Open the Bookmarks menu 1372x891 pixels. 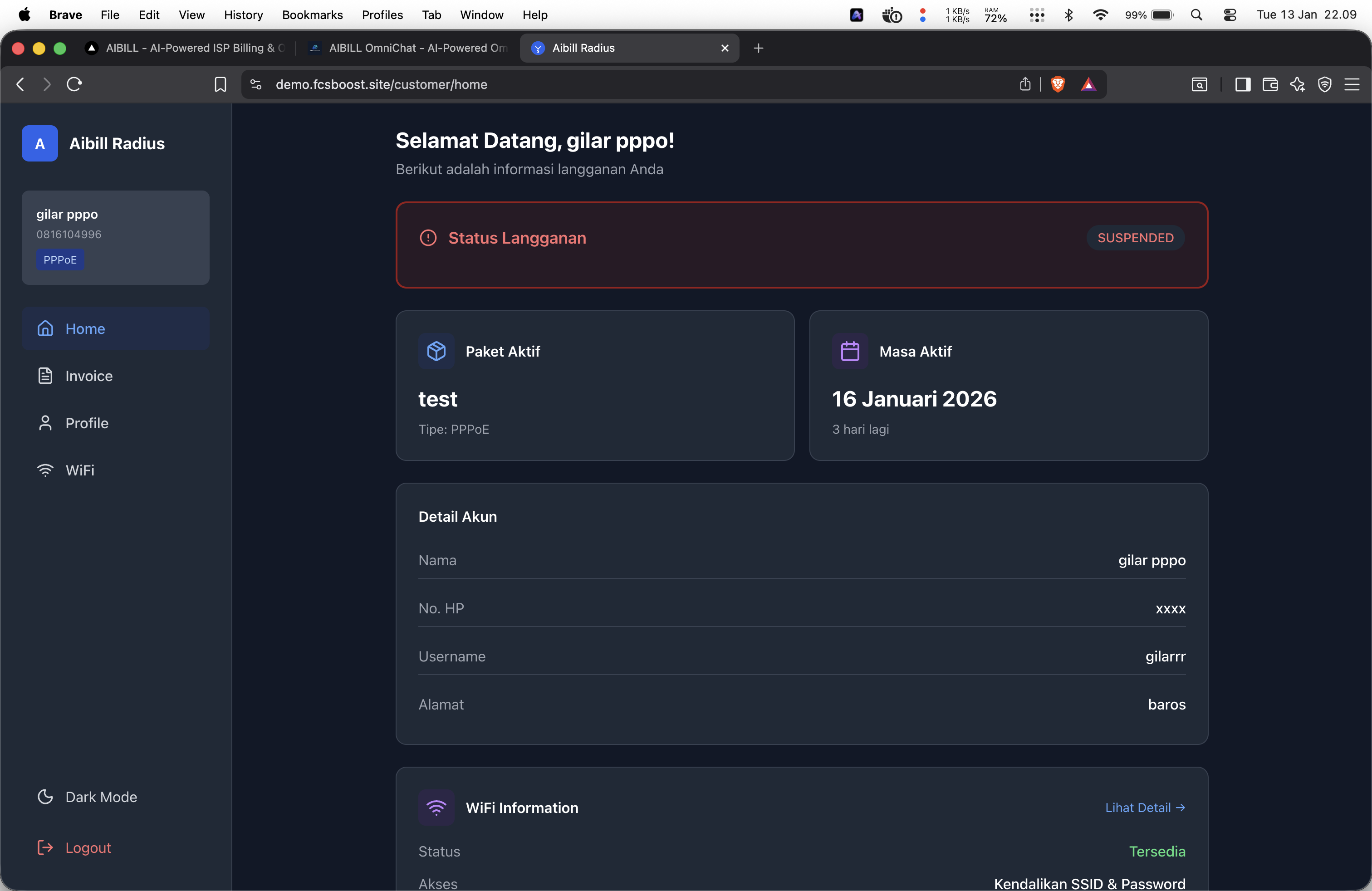tap(312, 15)
